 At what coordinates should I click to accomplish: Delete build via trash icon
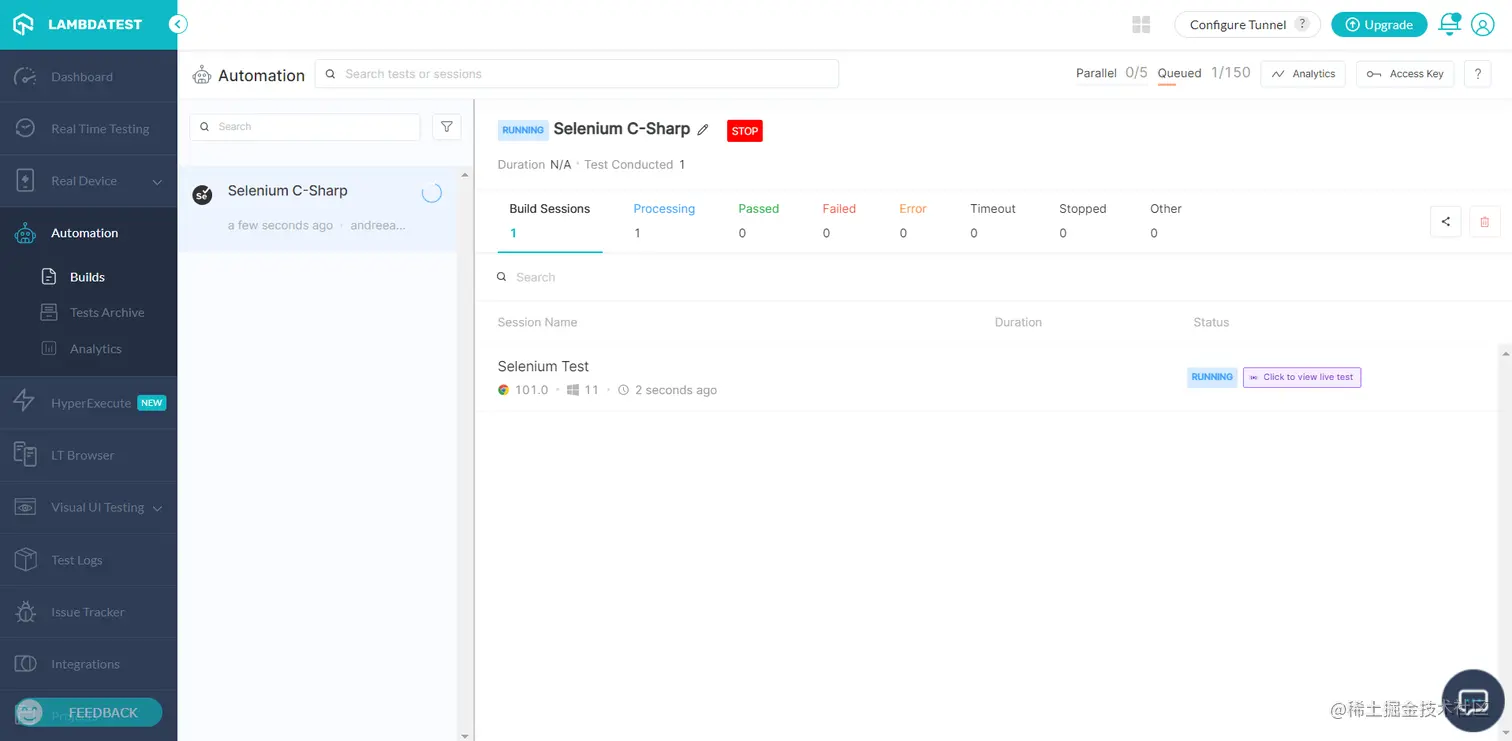[1484, 222]
